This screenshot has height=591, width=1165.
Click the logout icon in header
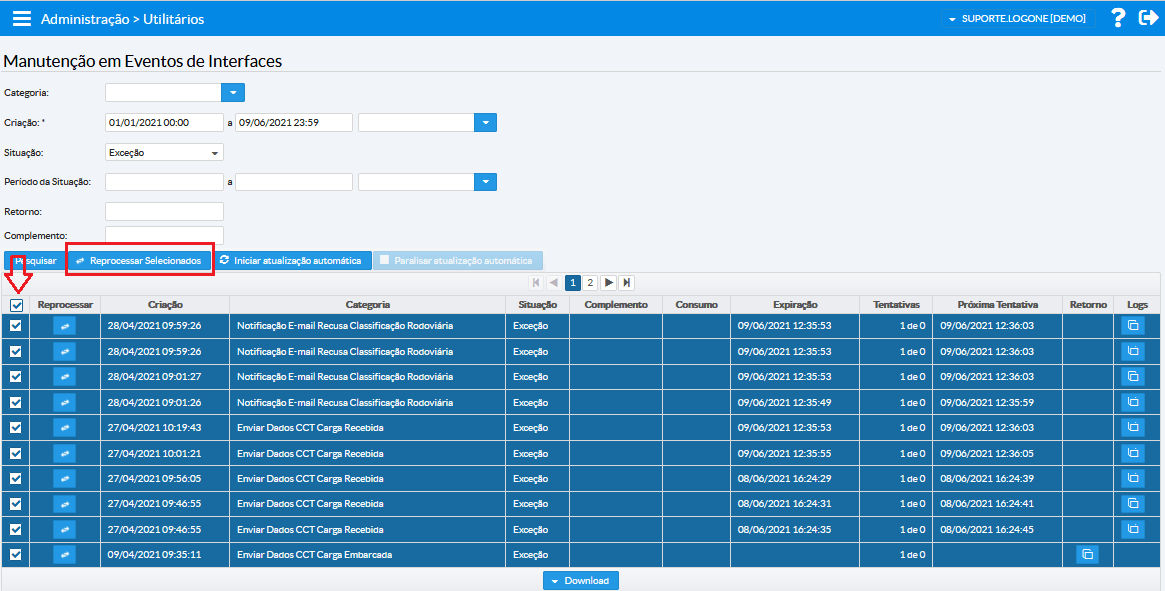click(x=1148, y=18)
